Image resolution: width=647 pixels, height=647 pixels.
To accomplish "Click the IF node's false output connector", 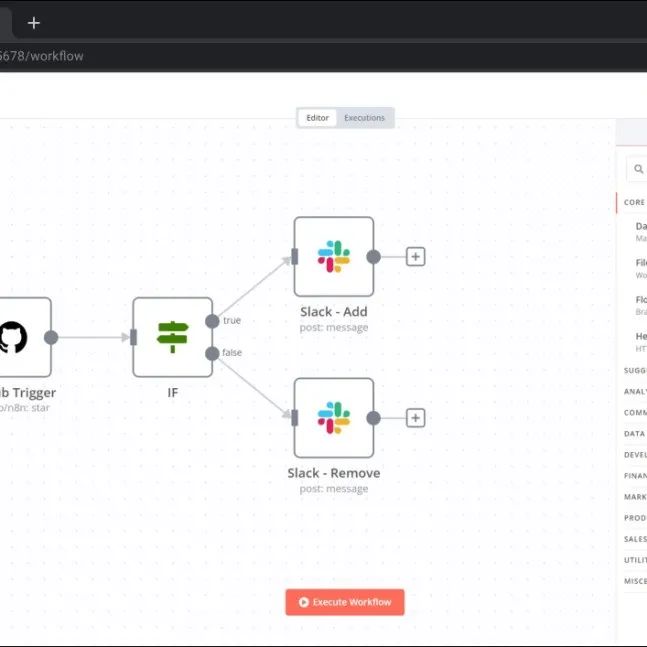I will (212, 354).
